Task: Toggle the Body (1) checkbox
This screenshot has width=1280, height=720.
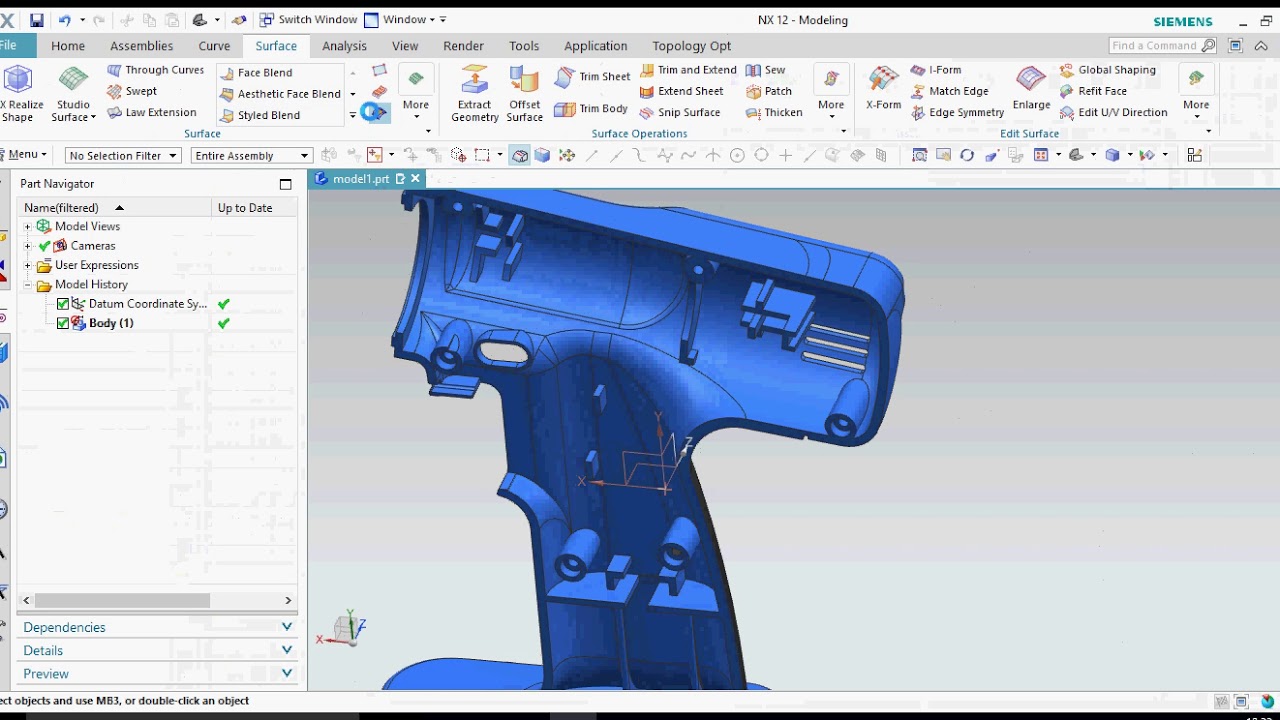Action: point(63,323)
